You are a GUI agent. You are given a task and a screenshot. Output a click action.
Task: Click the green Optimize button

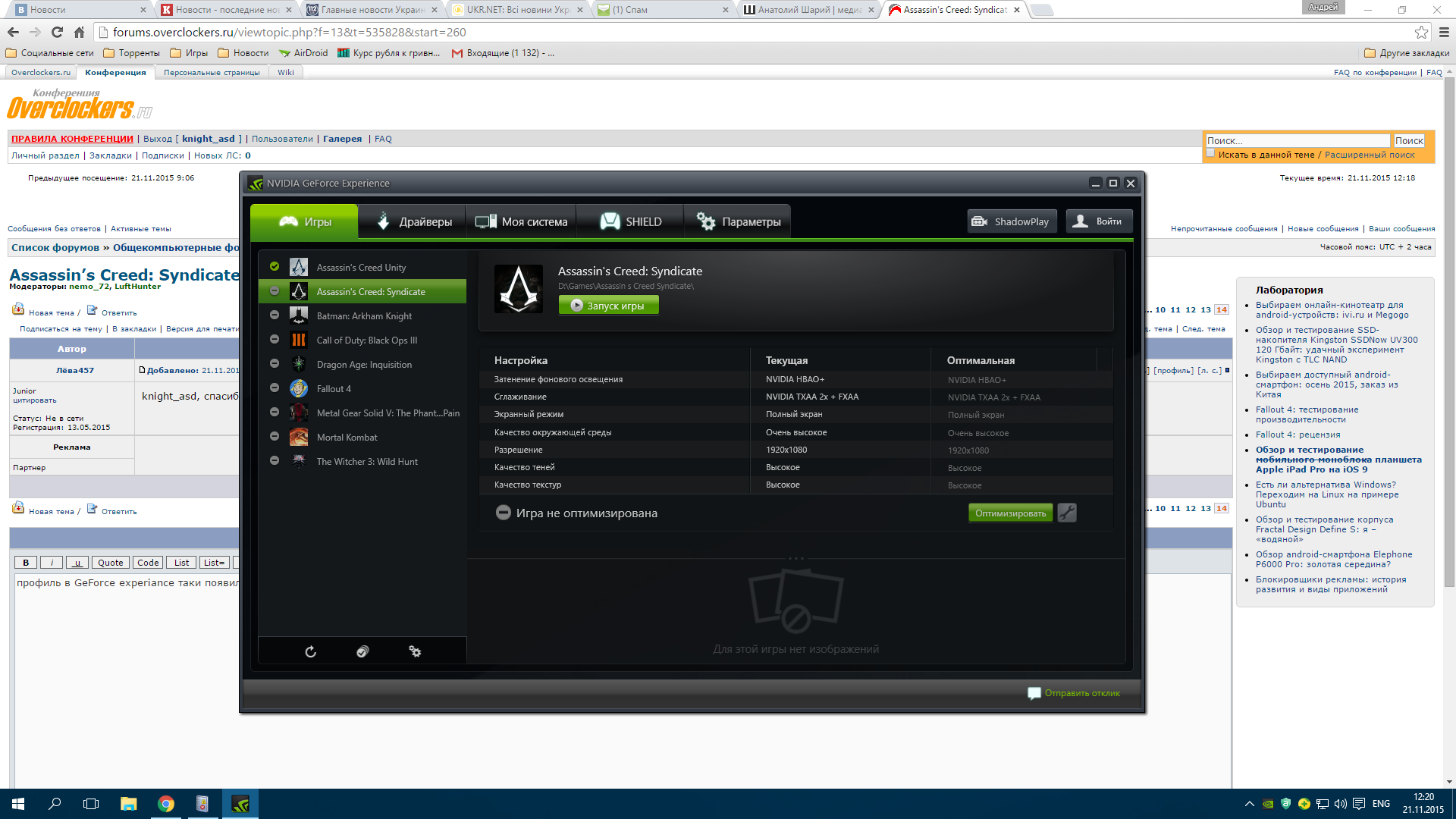[x=1010, y=513]
